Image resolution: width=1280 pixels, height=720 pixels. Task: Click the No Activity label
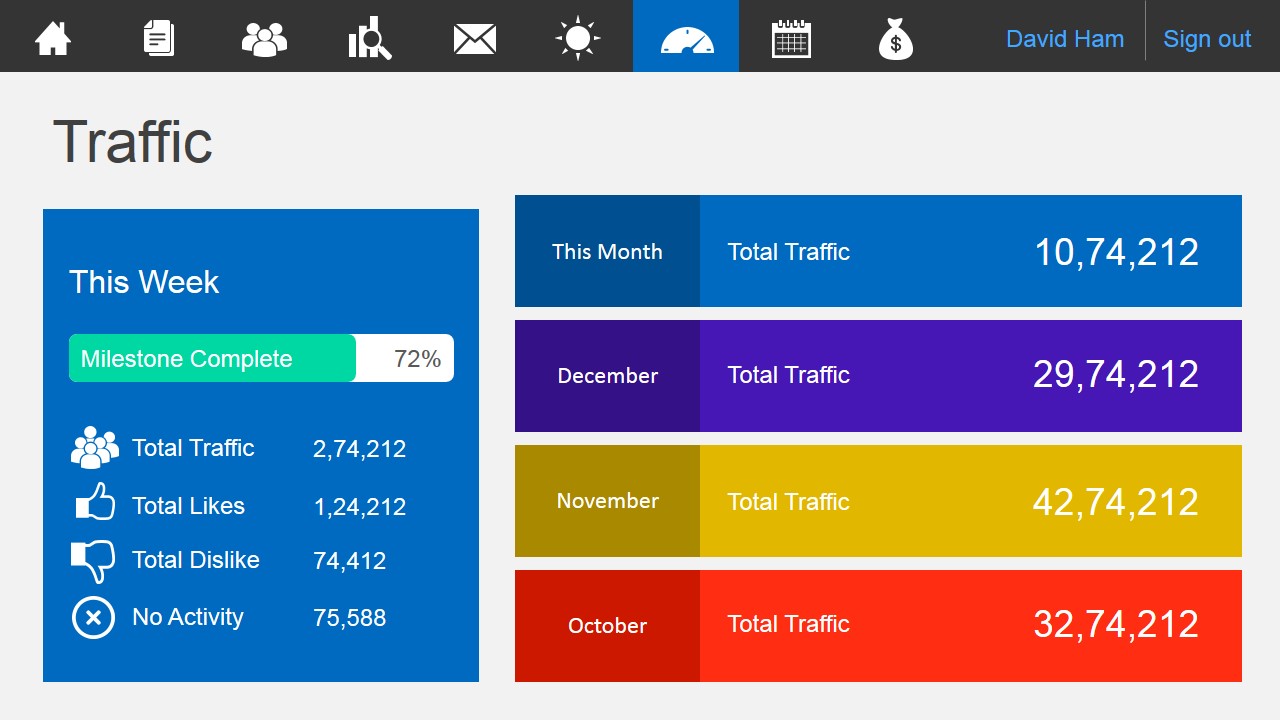click(188, 617)
